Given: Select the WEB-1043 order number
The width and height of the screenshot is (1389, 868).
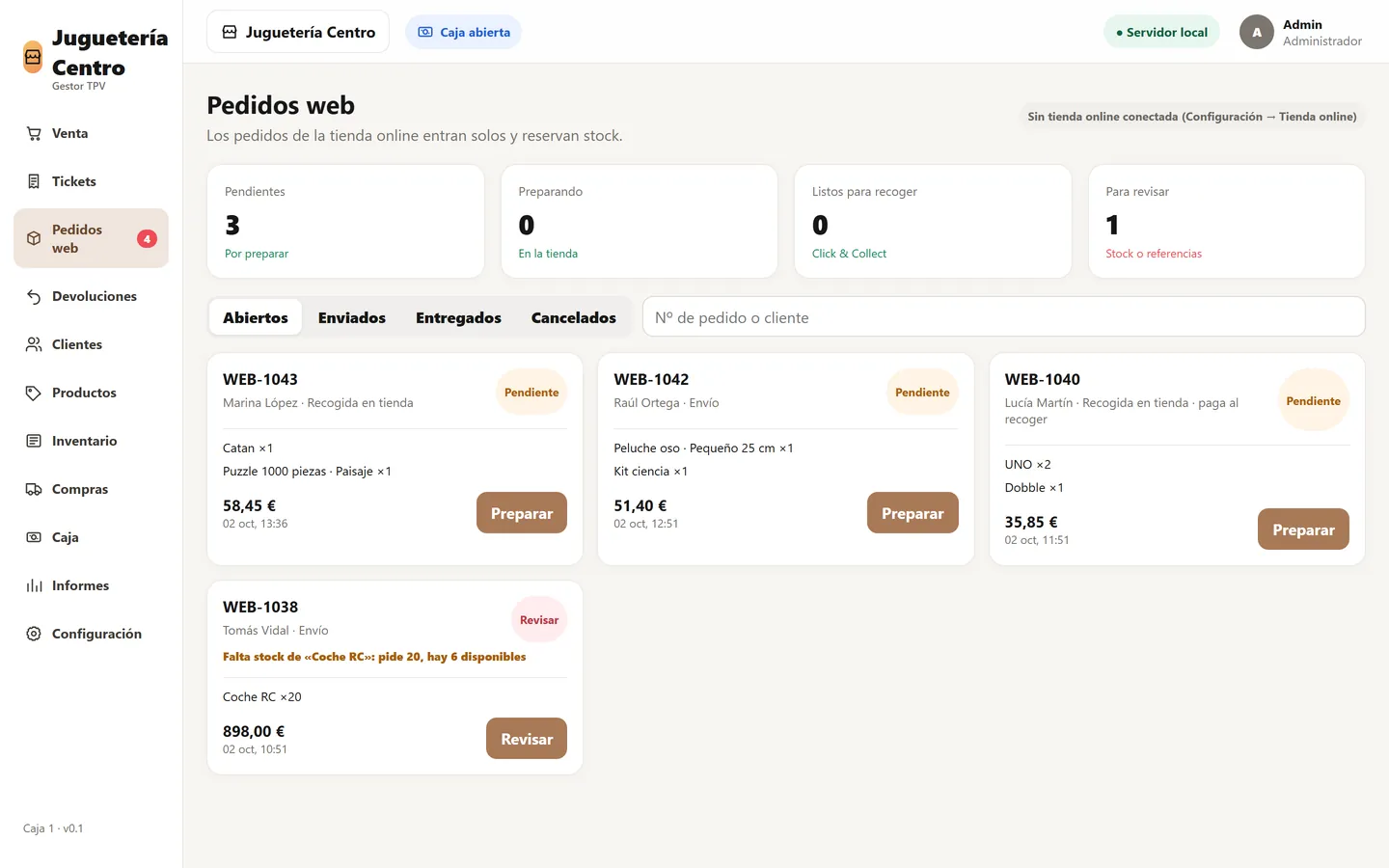Looking at the screenshot, I should coord(260,379).
